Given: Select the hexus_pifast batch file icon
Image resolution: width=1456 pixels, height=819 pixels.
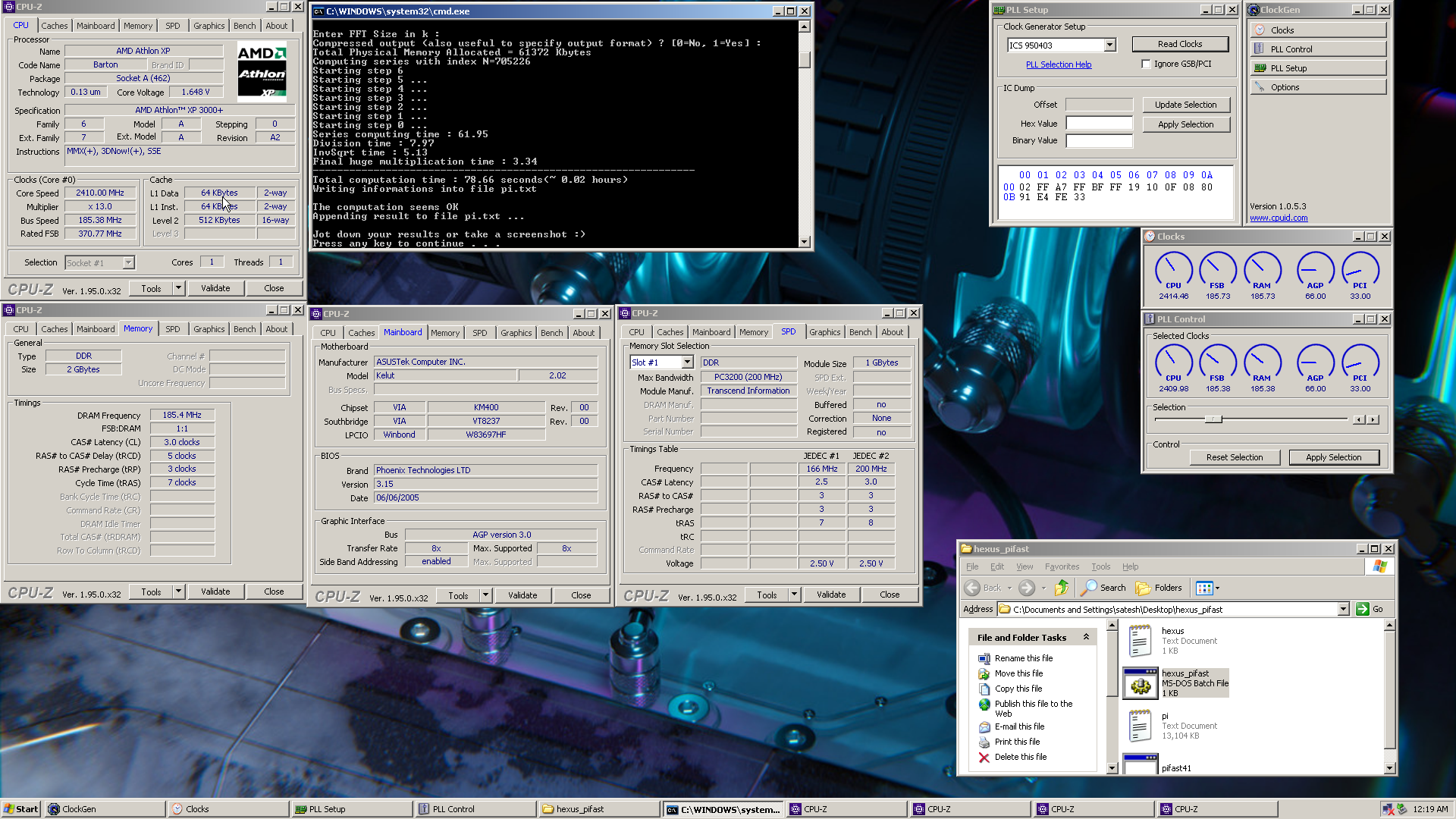Looking at the screenshot, I should coord(1140,683).
